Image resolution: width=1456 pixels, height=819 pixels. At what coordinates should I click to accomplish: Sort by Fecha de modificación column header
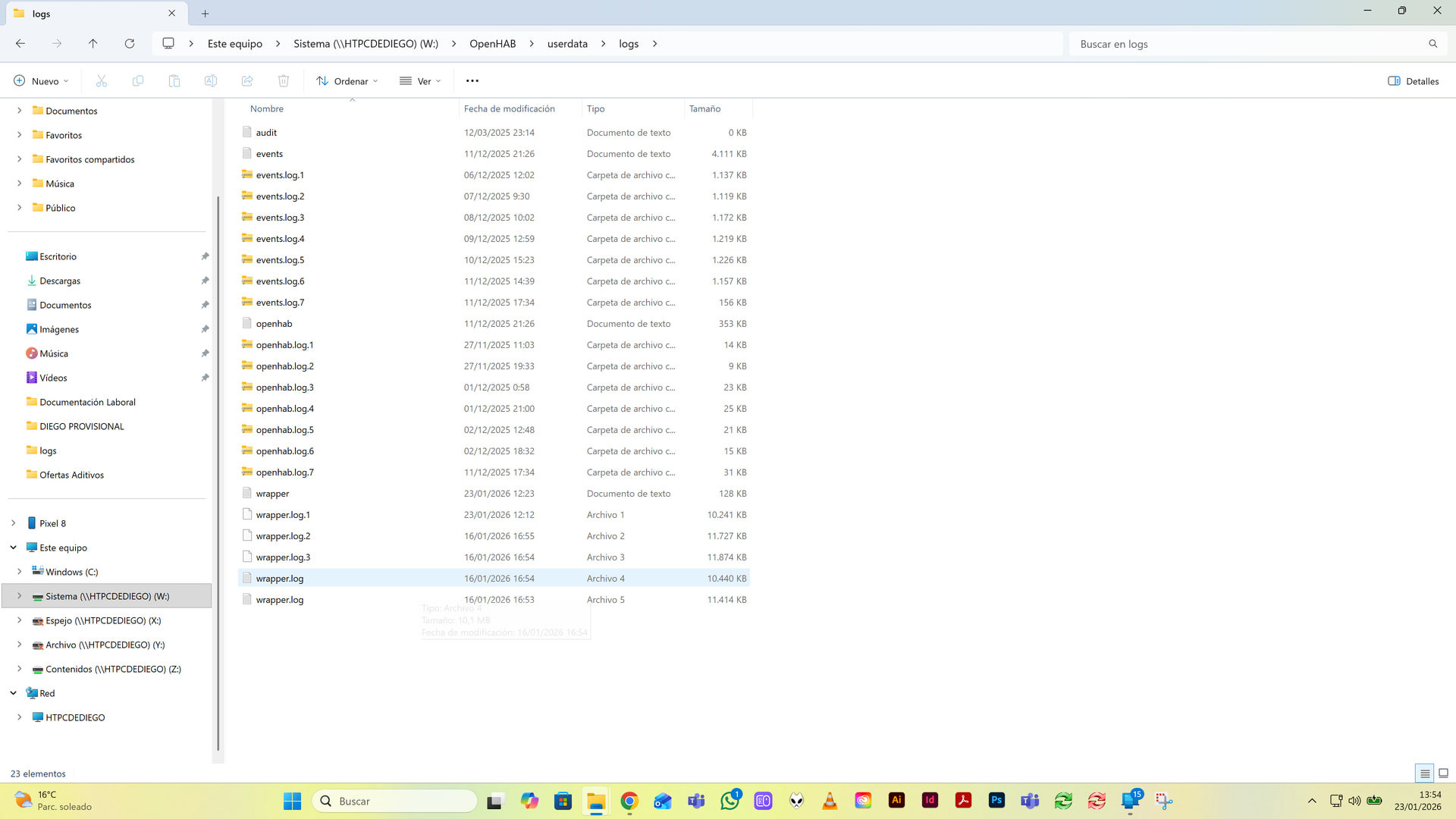[510, 109]
